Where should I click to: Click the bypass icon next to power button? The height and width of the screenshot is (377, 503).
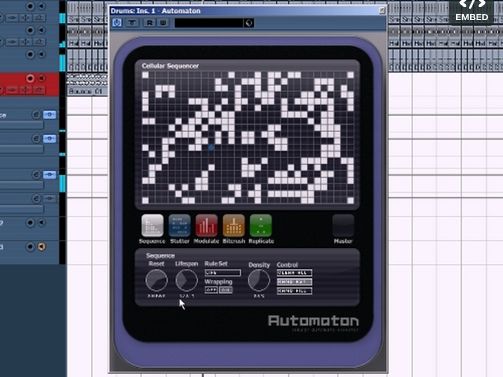pyautogui.click(x=132, y=23)
